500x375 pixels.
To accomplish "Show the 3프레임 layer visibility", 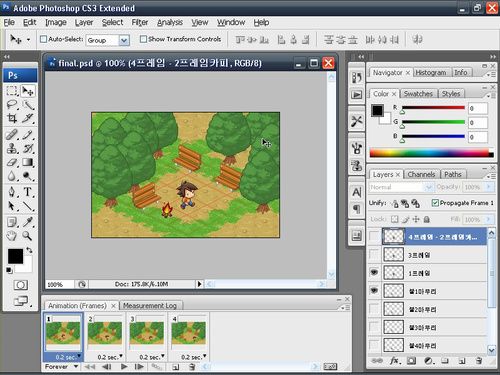I will [374, 255].
